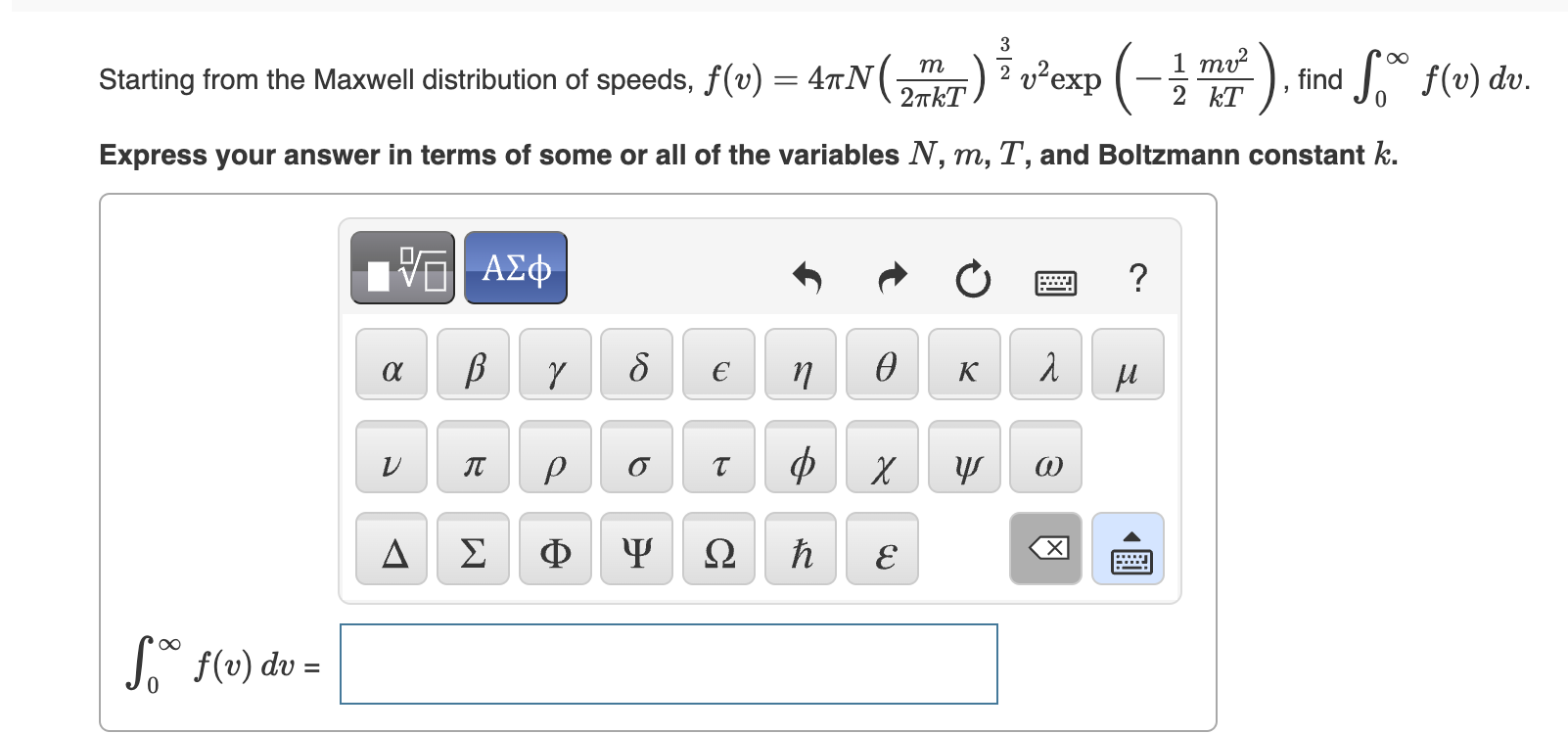Click the Ω key
The height and width of the screenshot is (734, 1568).
click(x=718, y=550)
